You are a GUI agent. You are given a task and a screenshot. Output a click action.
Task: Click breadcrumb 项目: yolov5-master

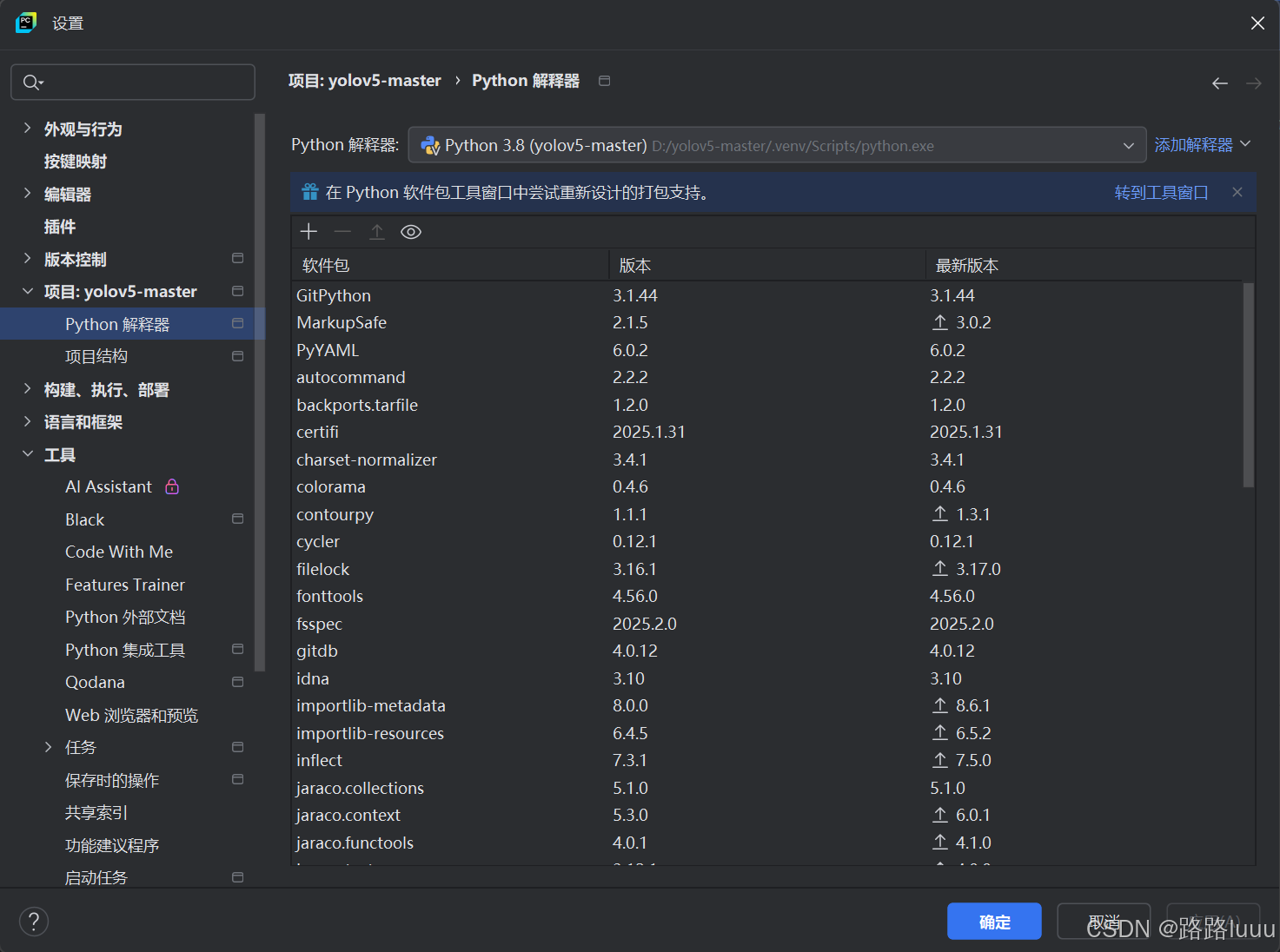click(364, 81)
